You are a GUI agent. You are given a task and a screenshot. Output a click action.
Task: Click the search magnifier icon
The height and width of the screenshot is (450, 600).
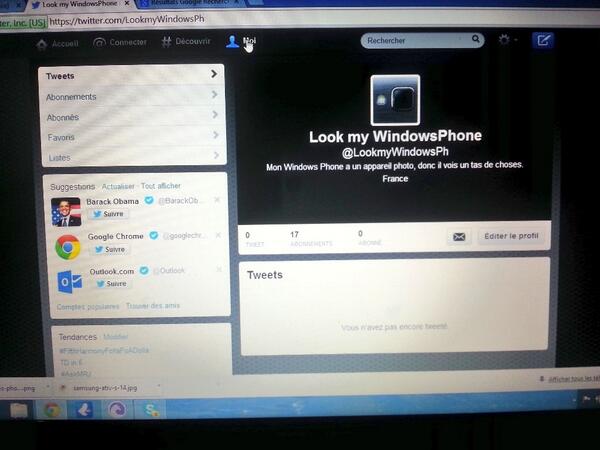click(x=476, y=39)
